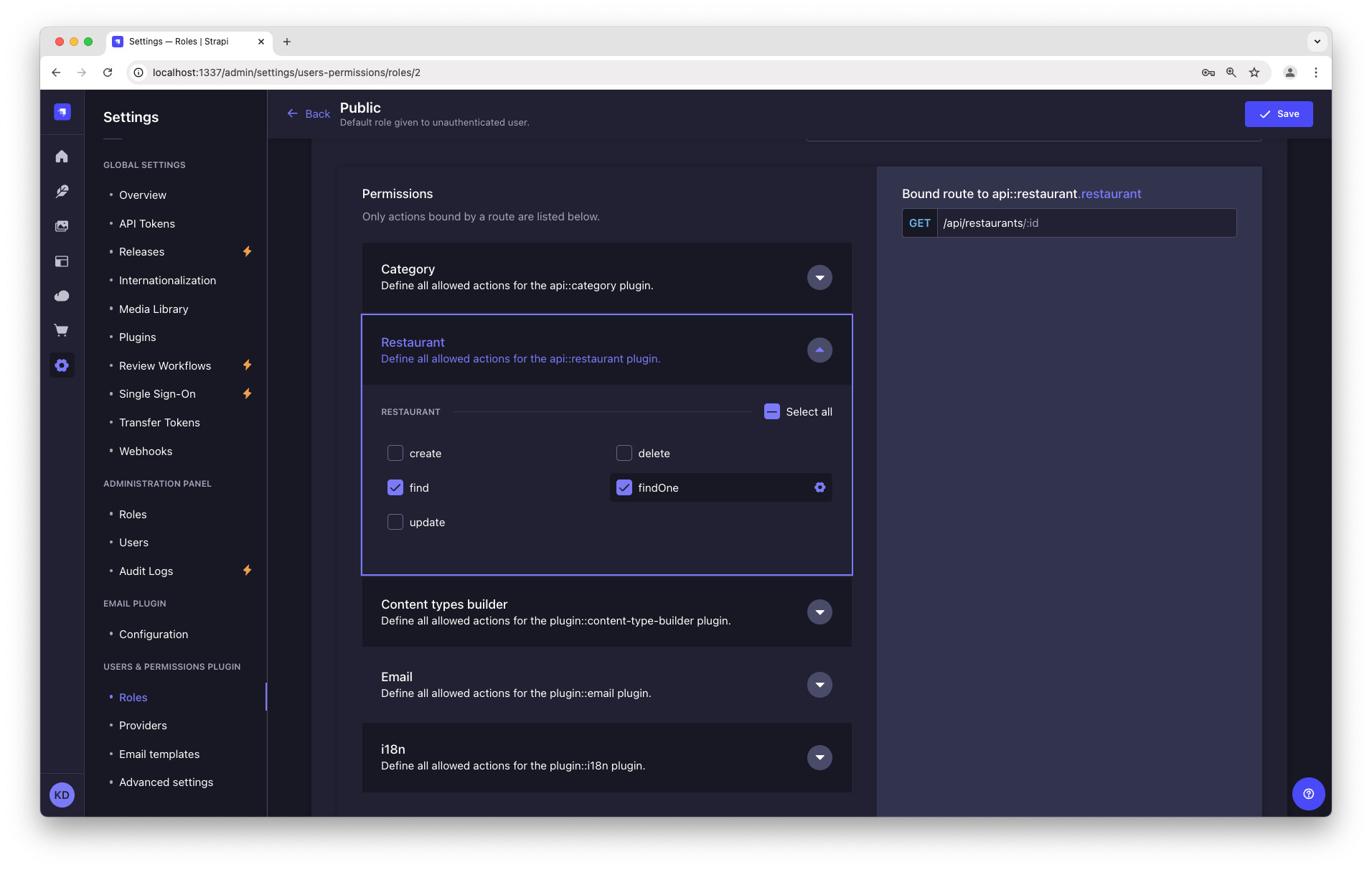Open the Media Library sidebar icon

[x=62, y=226]
